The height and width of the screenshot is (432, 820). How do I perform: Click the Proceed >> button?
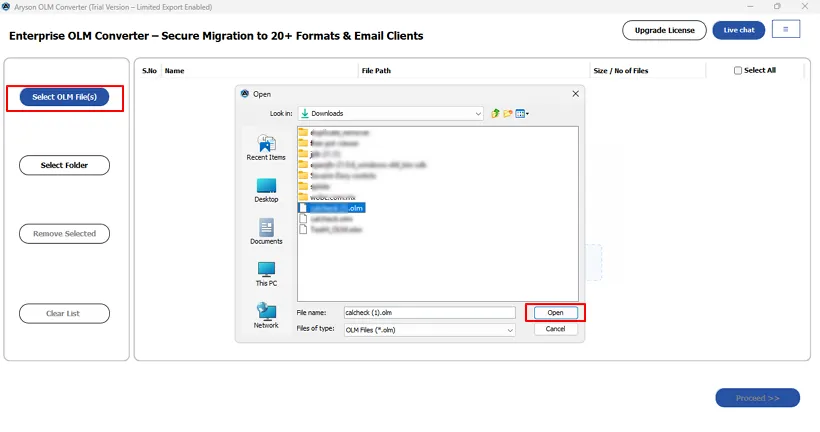point(757,398)
